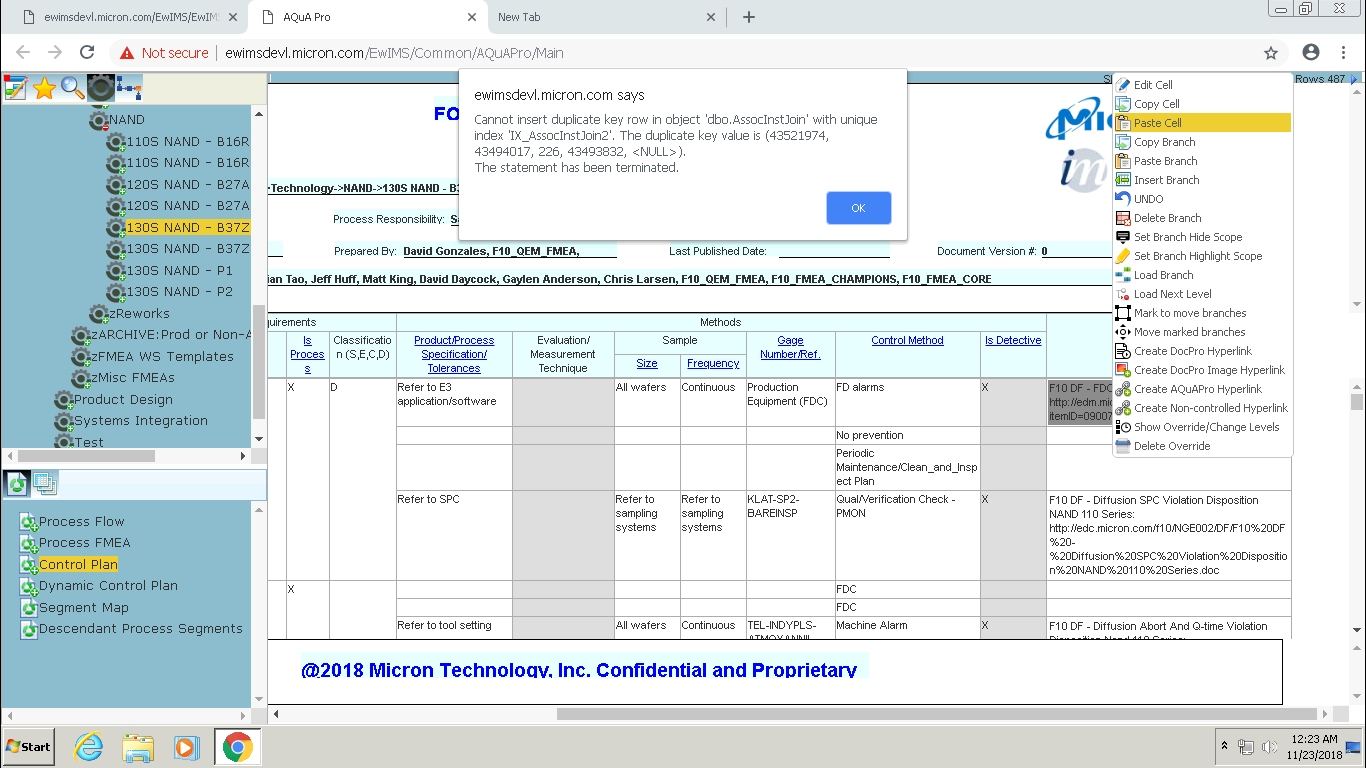The width and height of the screenshot is (1366, 768).
Task: Click the Product/Process Specification/Tolerances link
Action: (454, 354)
